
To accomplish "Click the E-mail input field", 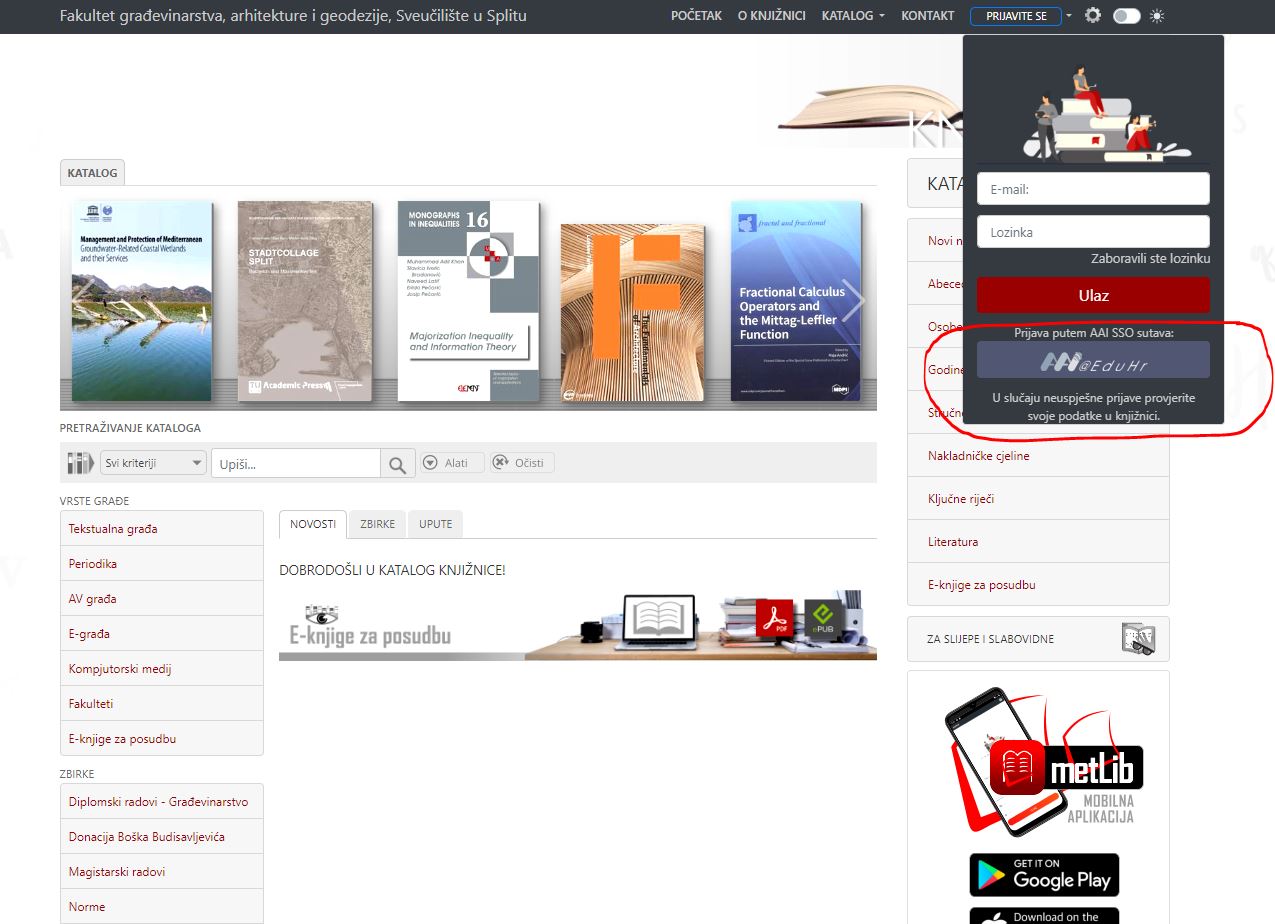I will tap(1093, 189).
